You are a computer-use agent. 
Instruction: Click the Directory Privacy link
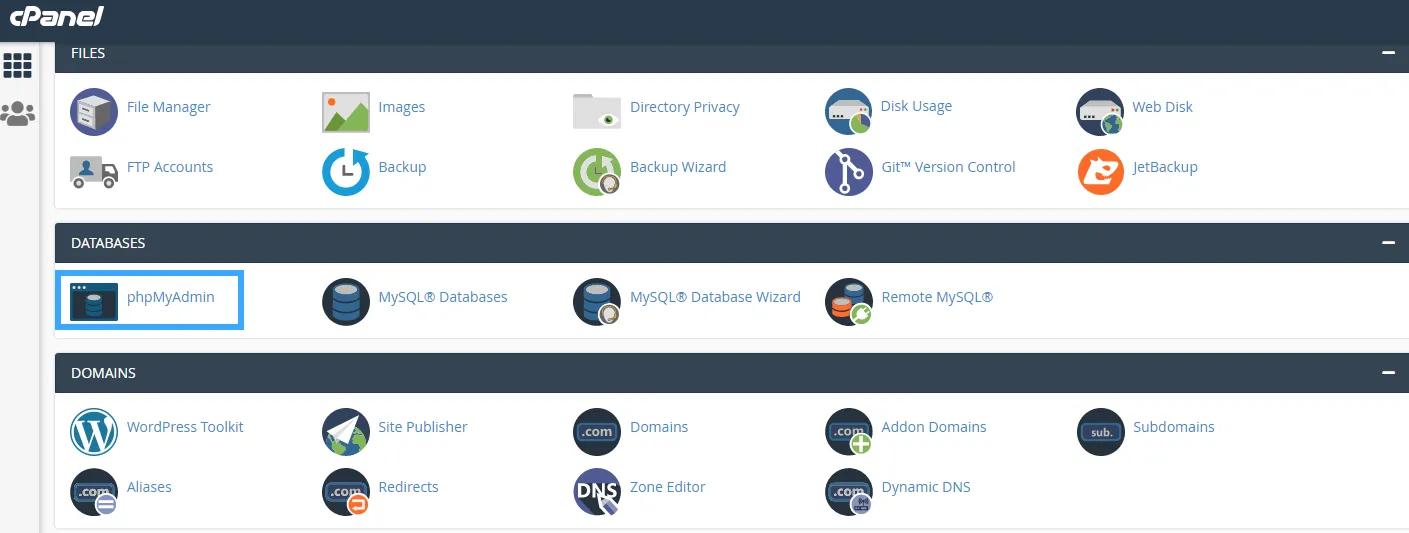coord(685,107)
